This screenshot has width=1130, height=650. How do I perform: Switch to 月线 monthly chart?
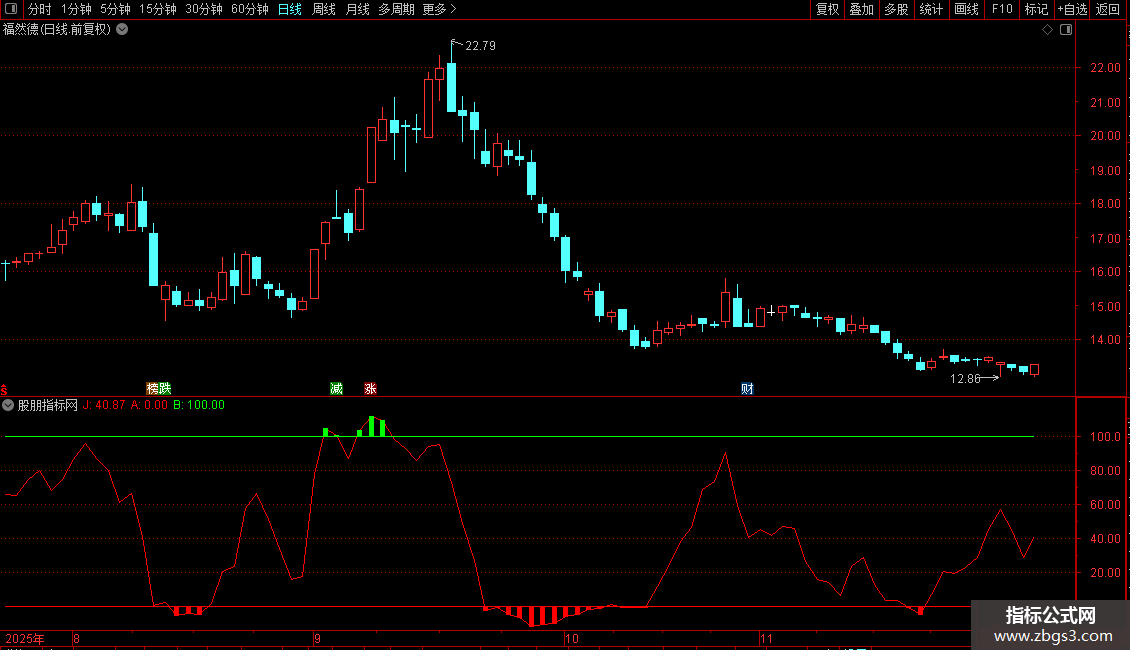click(357, 9)
